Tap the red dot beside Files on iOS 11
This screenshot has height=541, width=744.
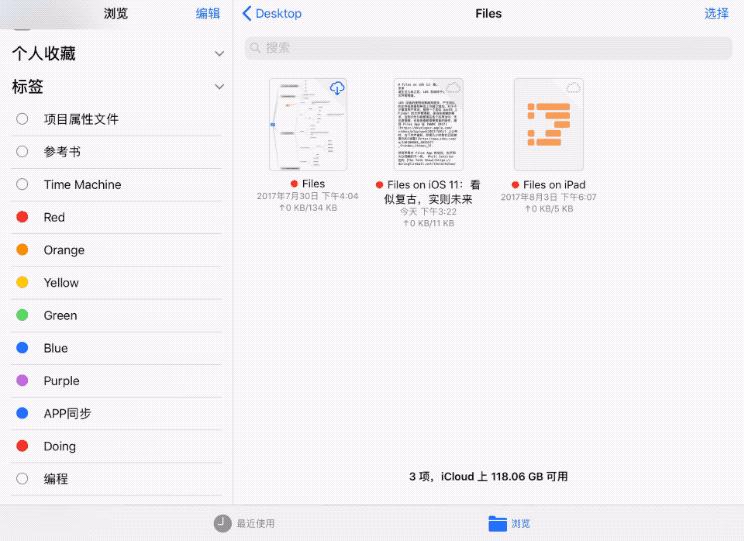pos(379,185)
